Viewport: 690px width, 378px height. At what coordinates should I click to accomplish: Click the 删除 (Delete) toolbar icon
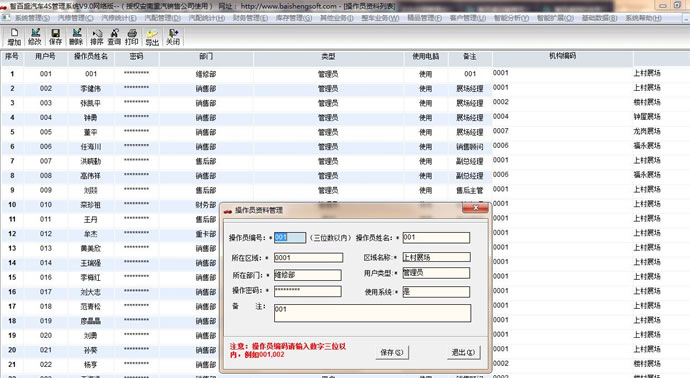click(x=76, y=37)
